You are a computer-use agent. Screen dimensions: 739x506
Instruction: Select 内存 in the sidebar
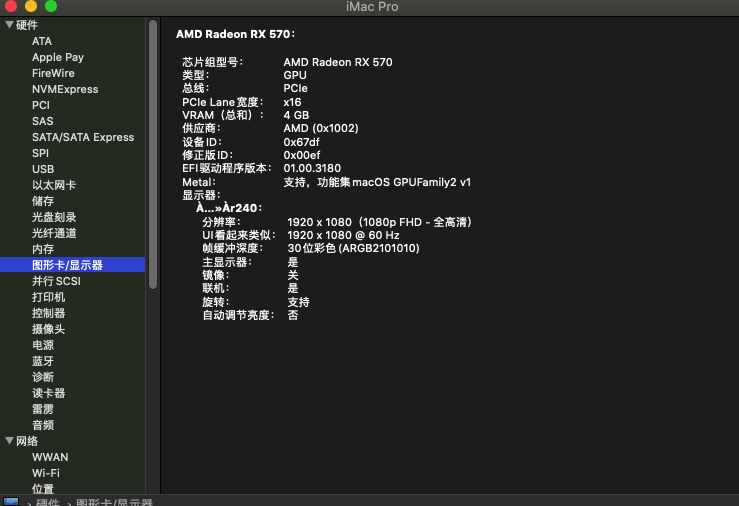(43, 249)
